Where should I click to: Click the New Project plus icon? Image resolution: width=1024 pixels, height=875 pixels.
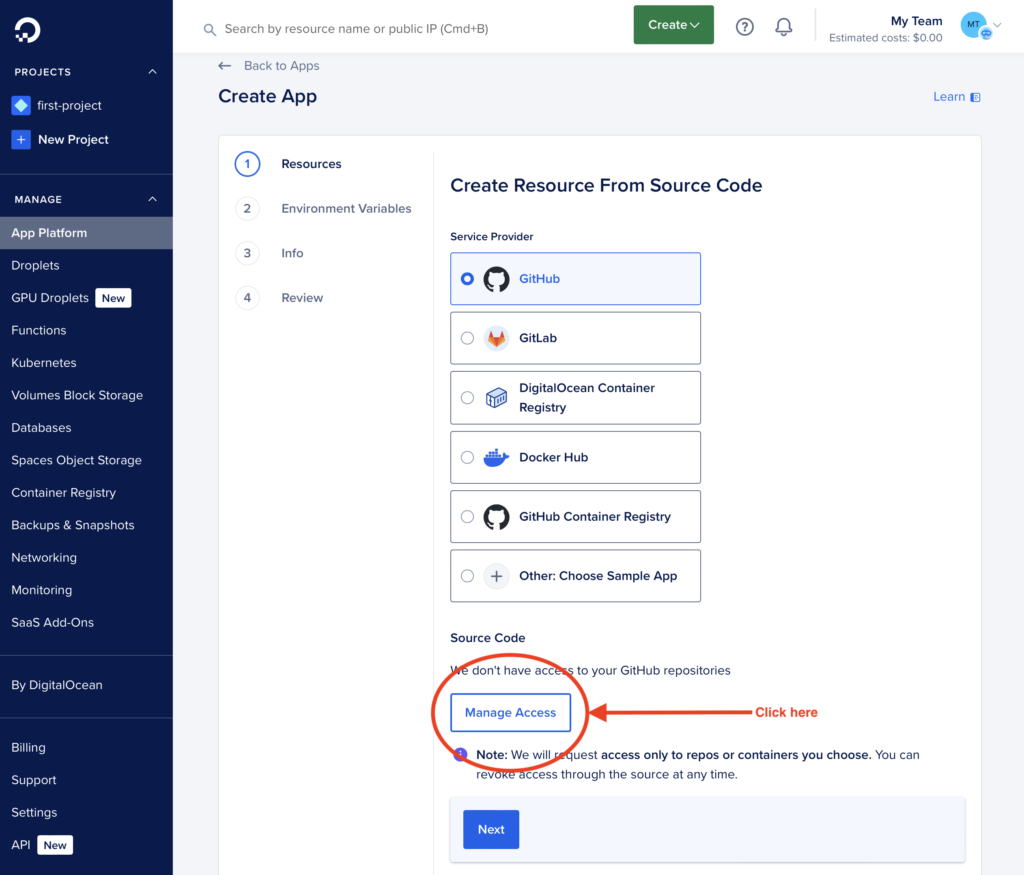pos(21,139)
